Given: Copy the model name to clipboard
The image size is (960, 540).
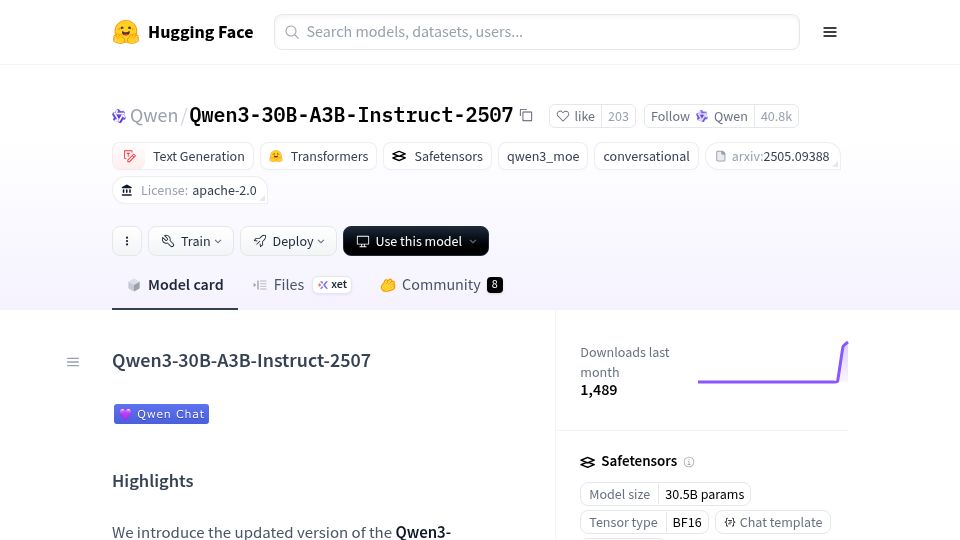Looking at the screenshot, I should tap(526, 115).
